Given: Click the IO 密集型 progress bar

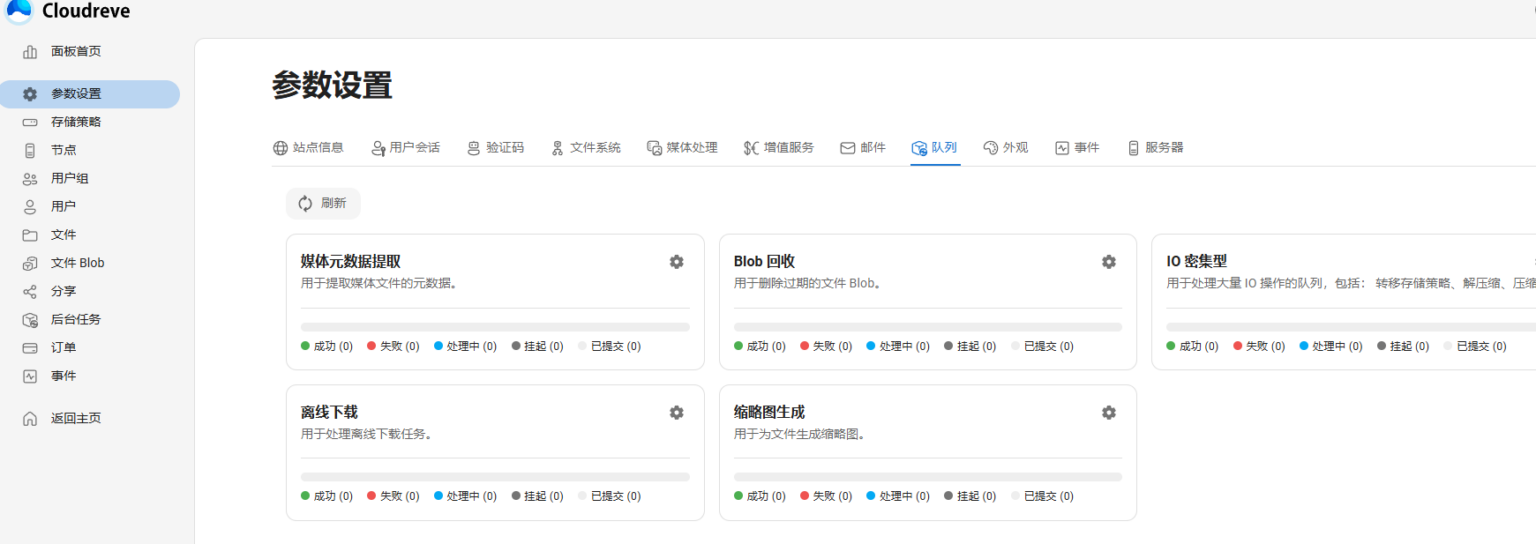Looking at the screenshot, I should (x=1351, y=327).
